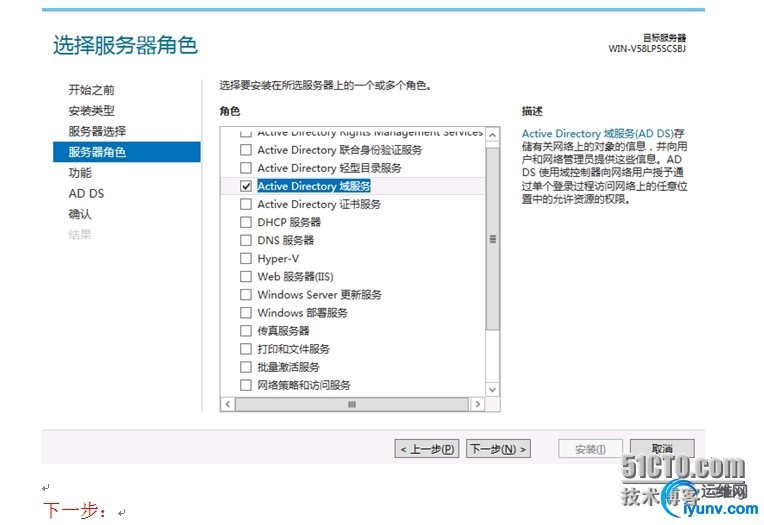Image resolution: width=764 pixels, height=525 pixels.
Task: Click the 上一步(P) button
Action: 426,449
